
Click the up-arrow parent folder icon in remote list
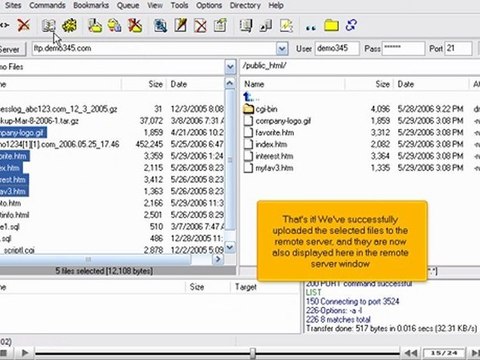coord(248,97)
